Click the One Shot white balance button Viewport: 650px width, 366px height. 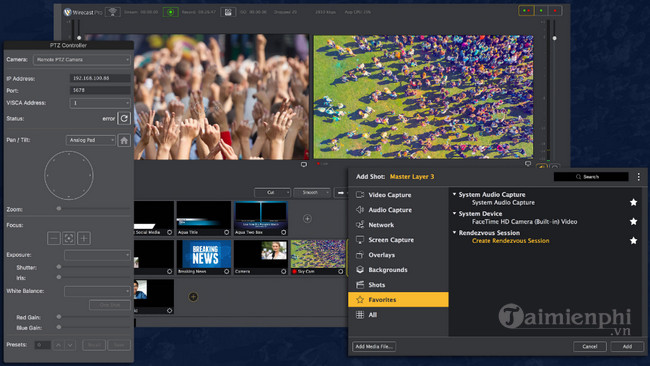tap(109, 305)
